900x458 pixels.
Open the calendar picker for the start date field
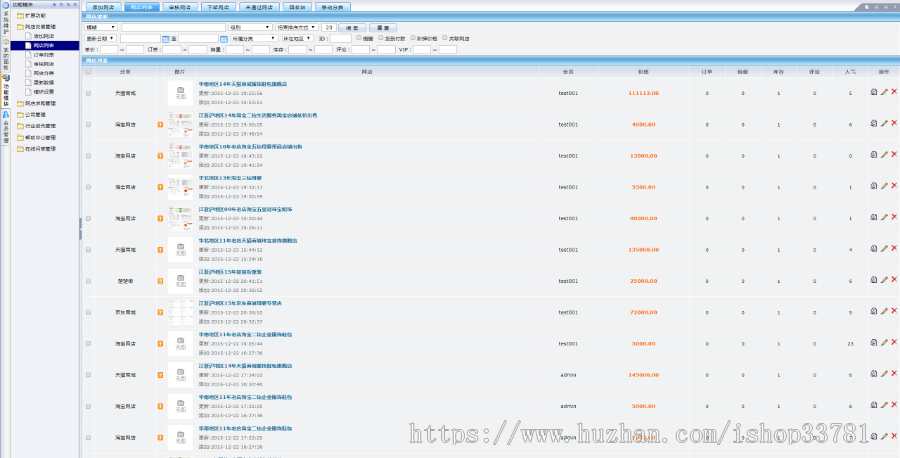(x=166, y=38)
